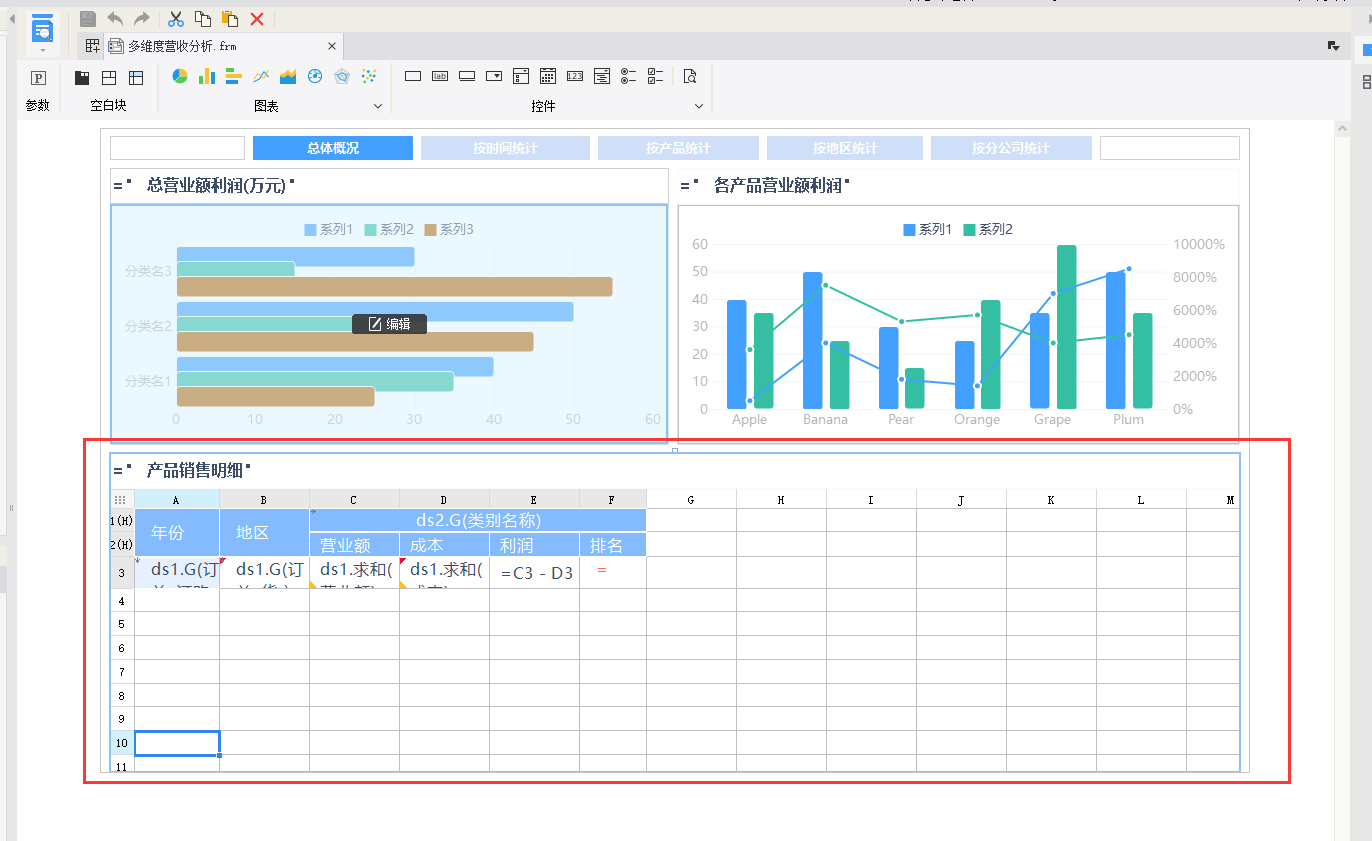
Task: Click the 编辑 button on the bar chart
Action: [x=389, y=324]
